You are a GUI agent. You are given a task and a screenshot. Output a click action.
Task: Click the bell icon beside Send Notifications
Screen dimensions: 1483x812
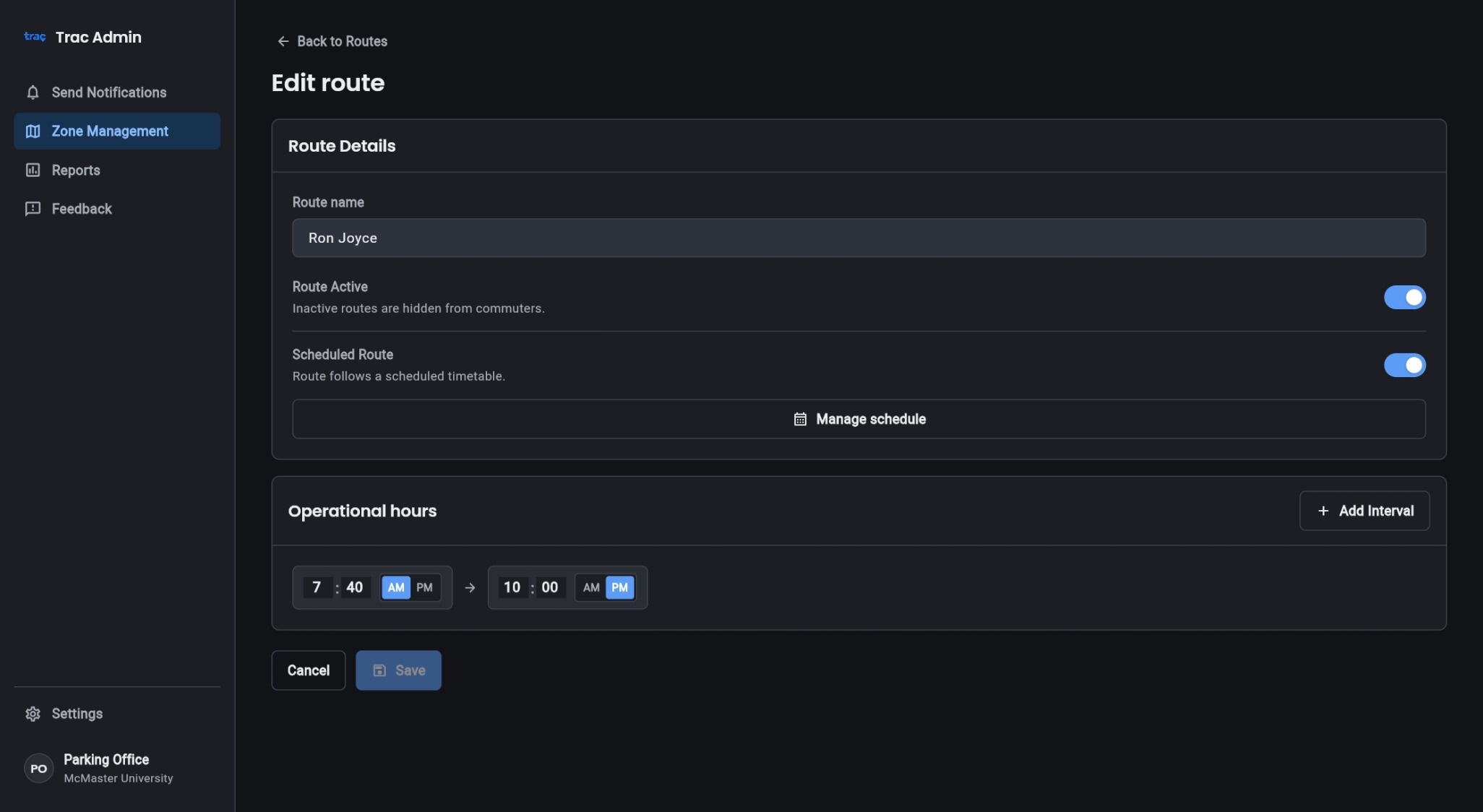33,92
